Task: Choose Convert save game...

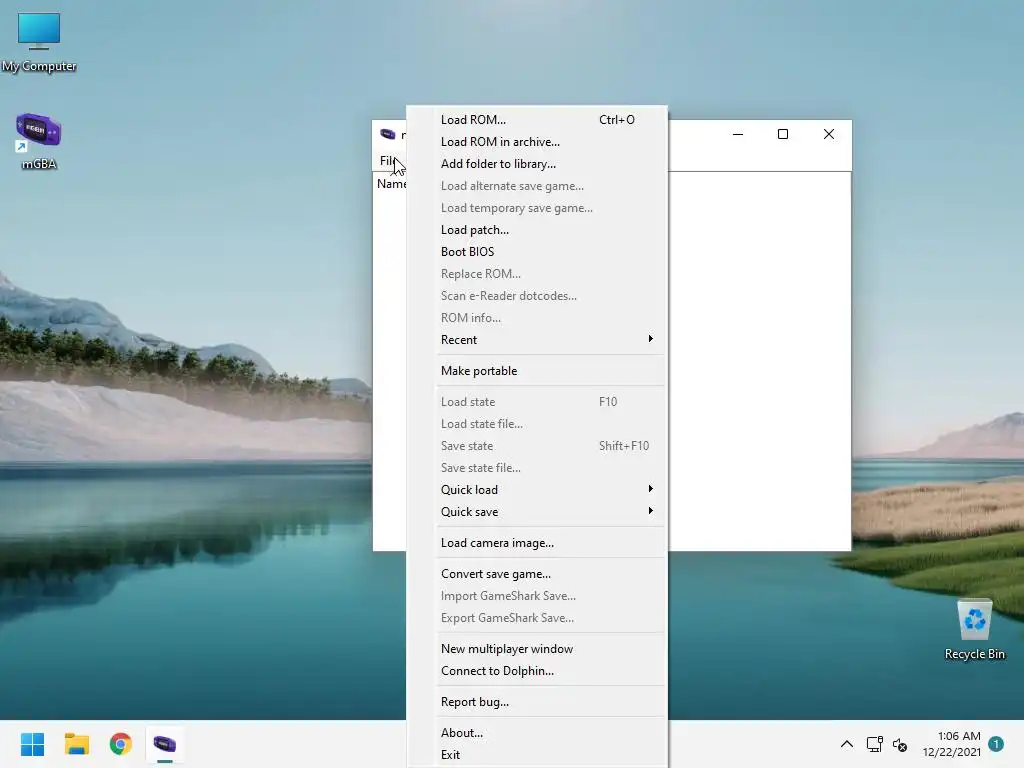Action: click(537, 574)
